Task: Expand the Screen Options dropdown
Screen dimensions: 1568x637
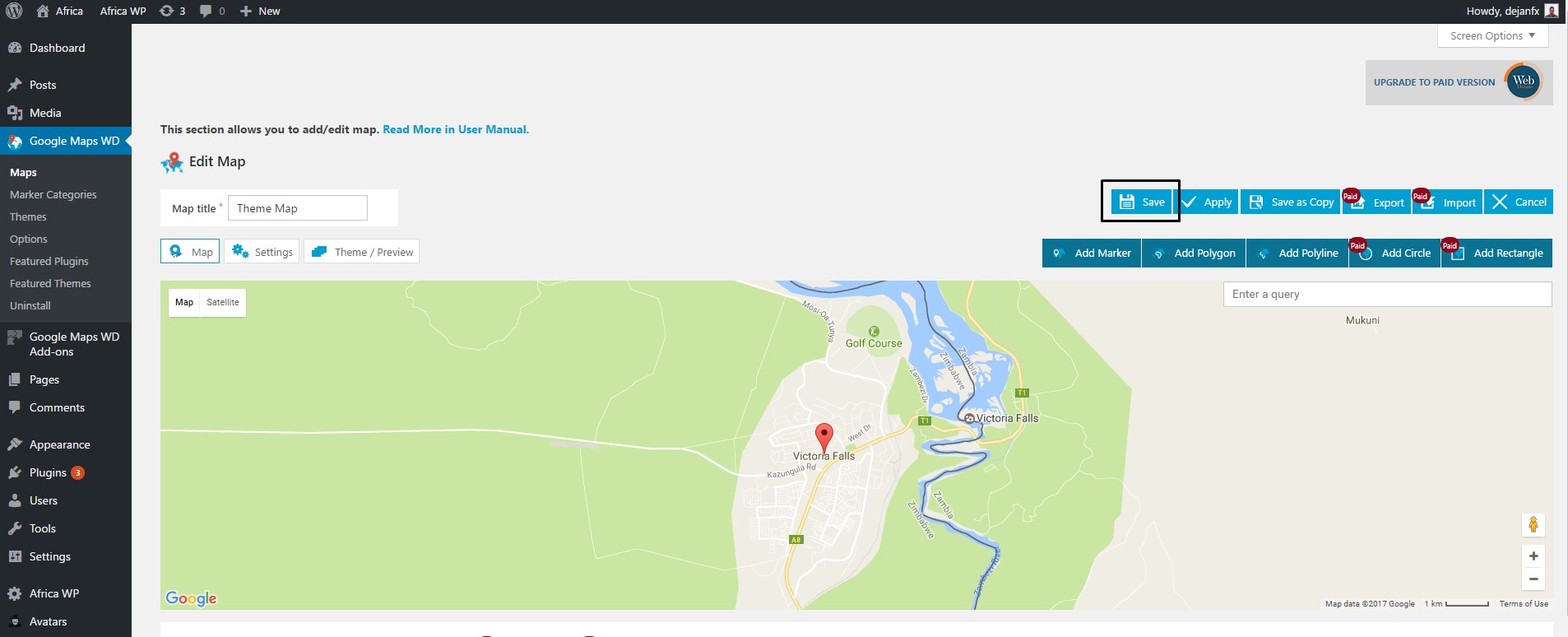Action: coord(1492,35)
